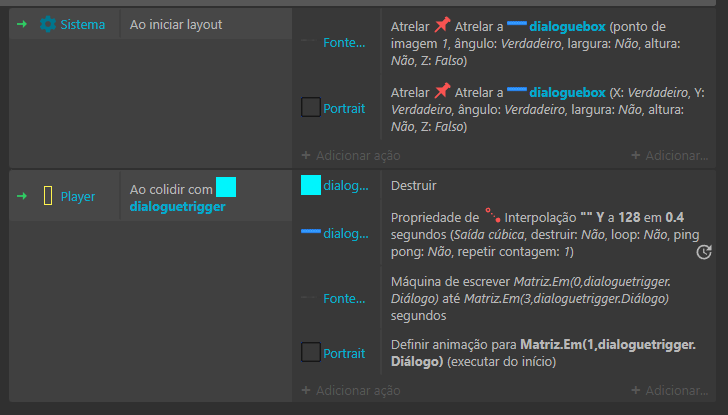Click the yellow Player object icon
Image resolution: width=728 pixels, height=415 pixels.
coord(47,196)
